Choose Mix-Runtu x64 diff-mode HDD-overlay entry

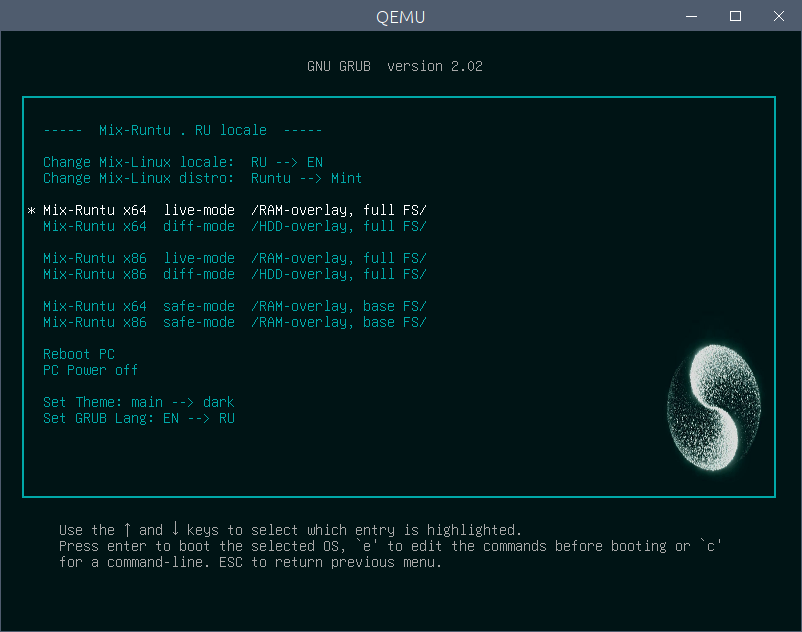[x=234, y=226]
